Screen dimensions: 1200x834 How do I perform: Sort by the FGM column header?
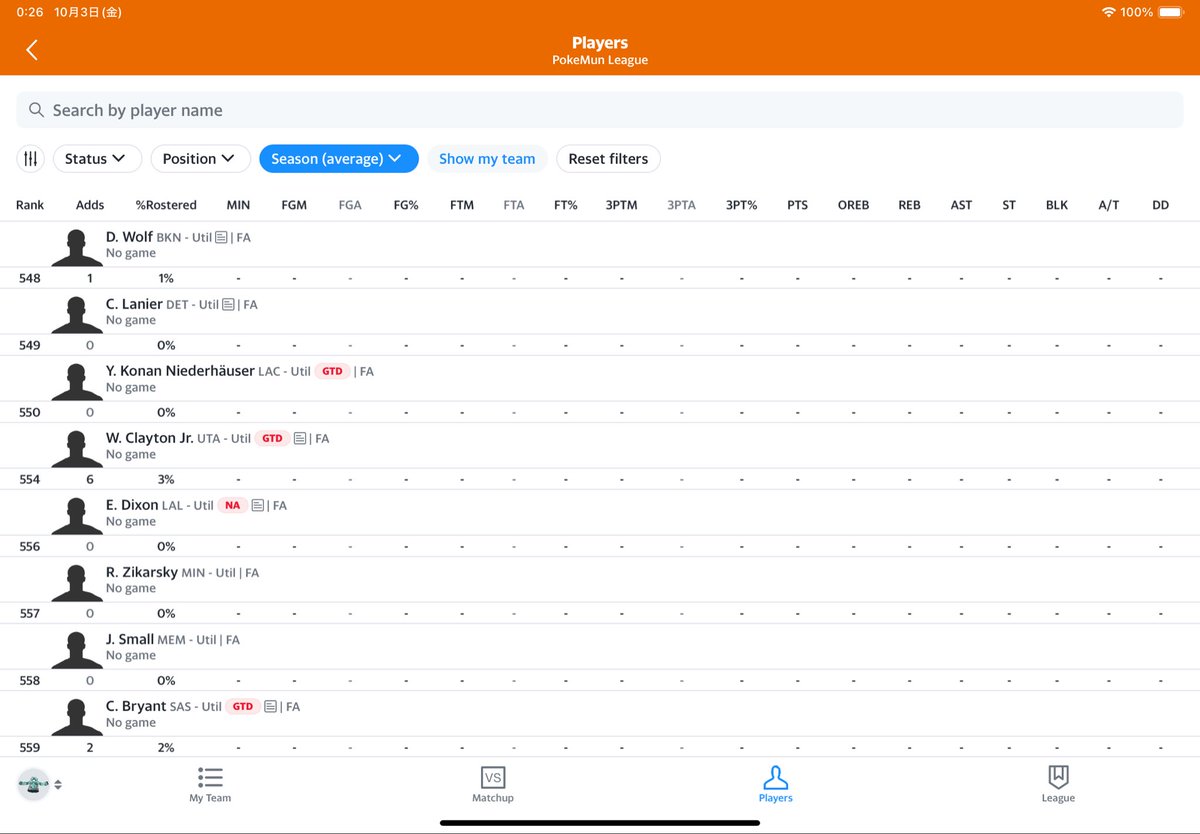pyautogui.click(x=294, y=205)
